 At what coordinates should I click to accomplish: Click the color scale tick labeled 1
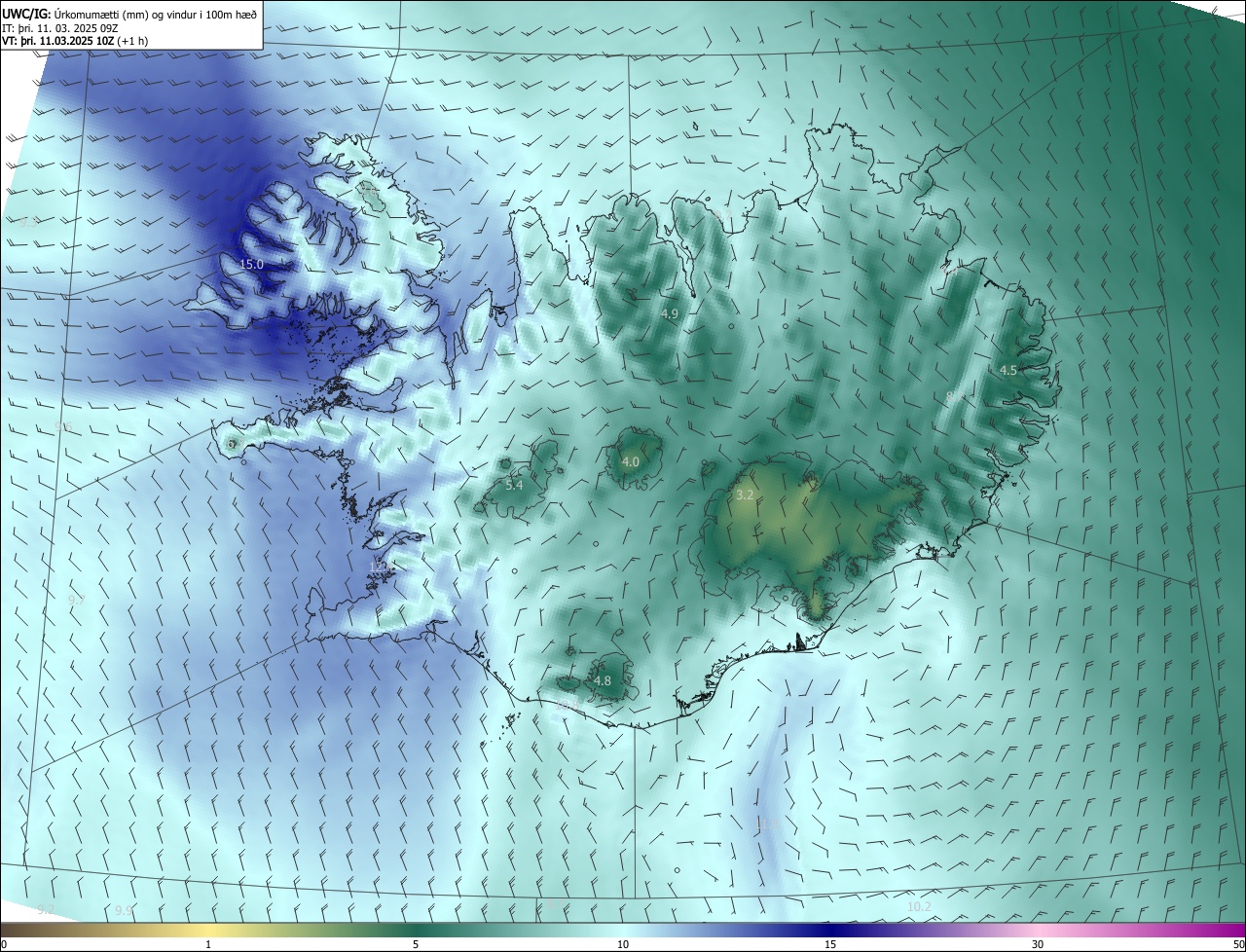[208, 944]
